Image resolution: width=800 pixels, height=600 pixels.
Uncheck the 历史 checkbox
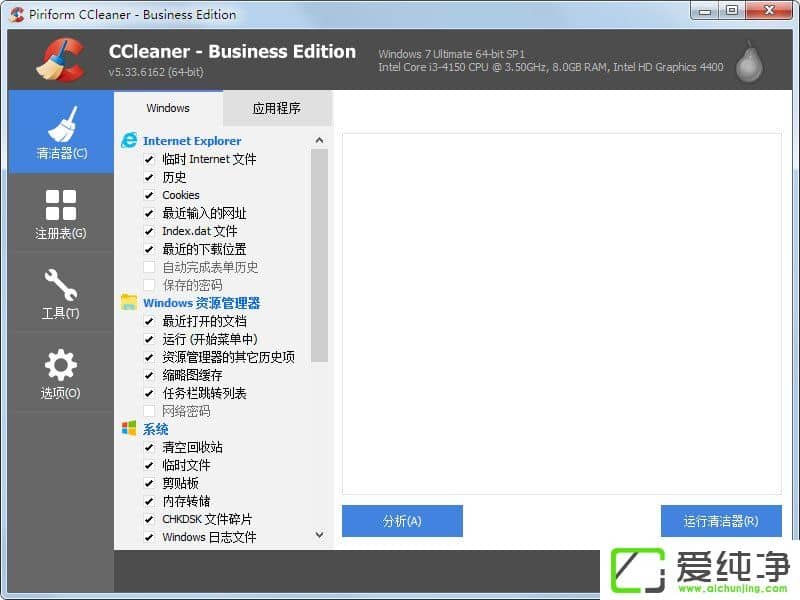click(x=149, y=178)
